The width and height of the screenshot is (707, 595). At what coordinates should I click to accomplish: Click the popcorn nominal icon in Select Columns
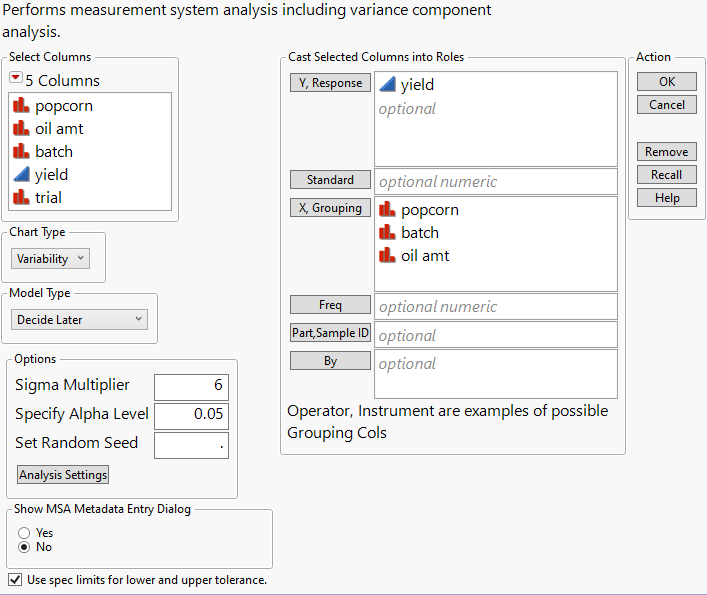(20, 106)
